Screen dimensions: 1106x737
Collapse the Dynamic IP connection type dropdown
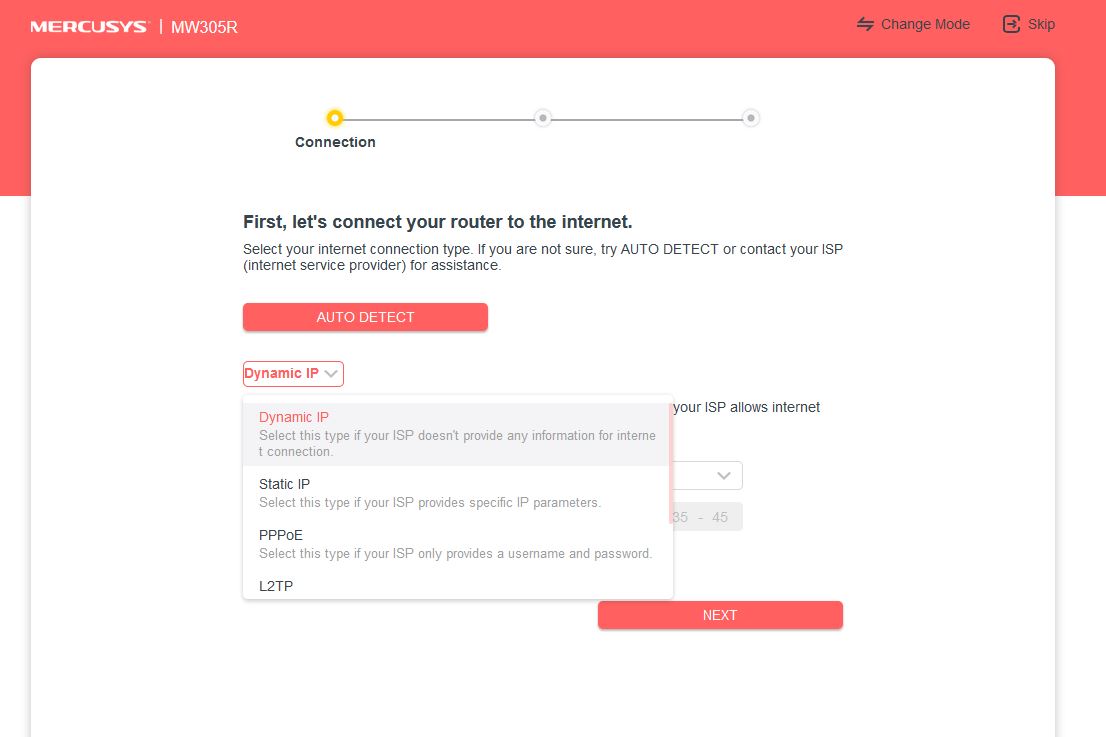[293, 374]
